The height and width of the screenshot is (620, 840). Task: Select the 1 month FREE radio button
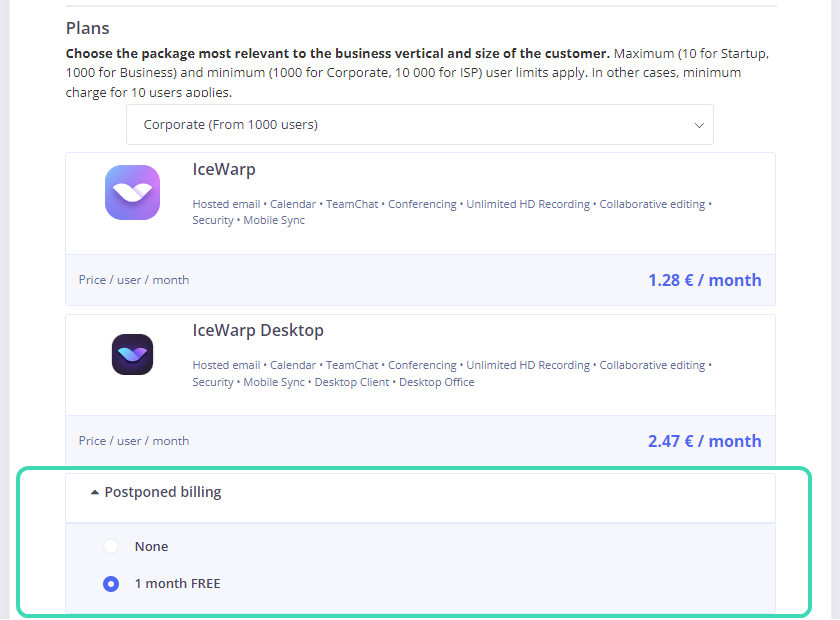111,584
